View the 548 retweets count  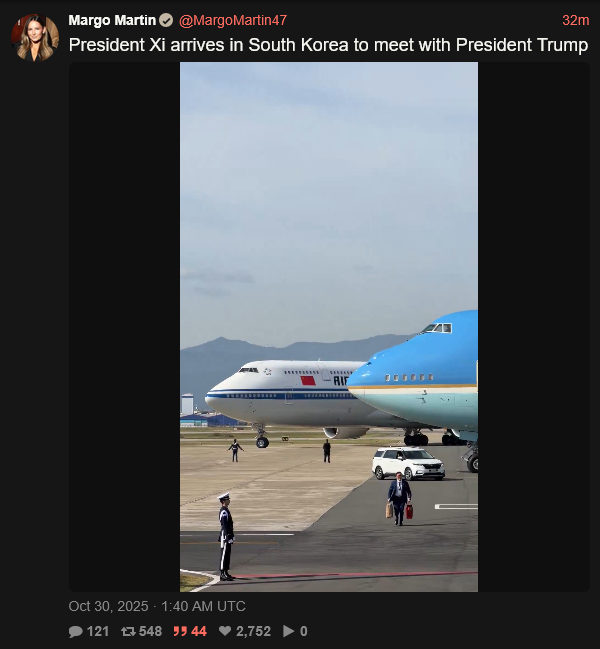(x=150, y=631)
